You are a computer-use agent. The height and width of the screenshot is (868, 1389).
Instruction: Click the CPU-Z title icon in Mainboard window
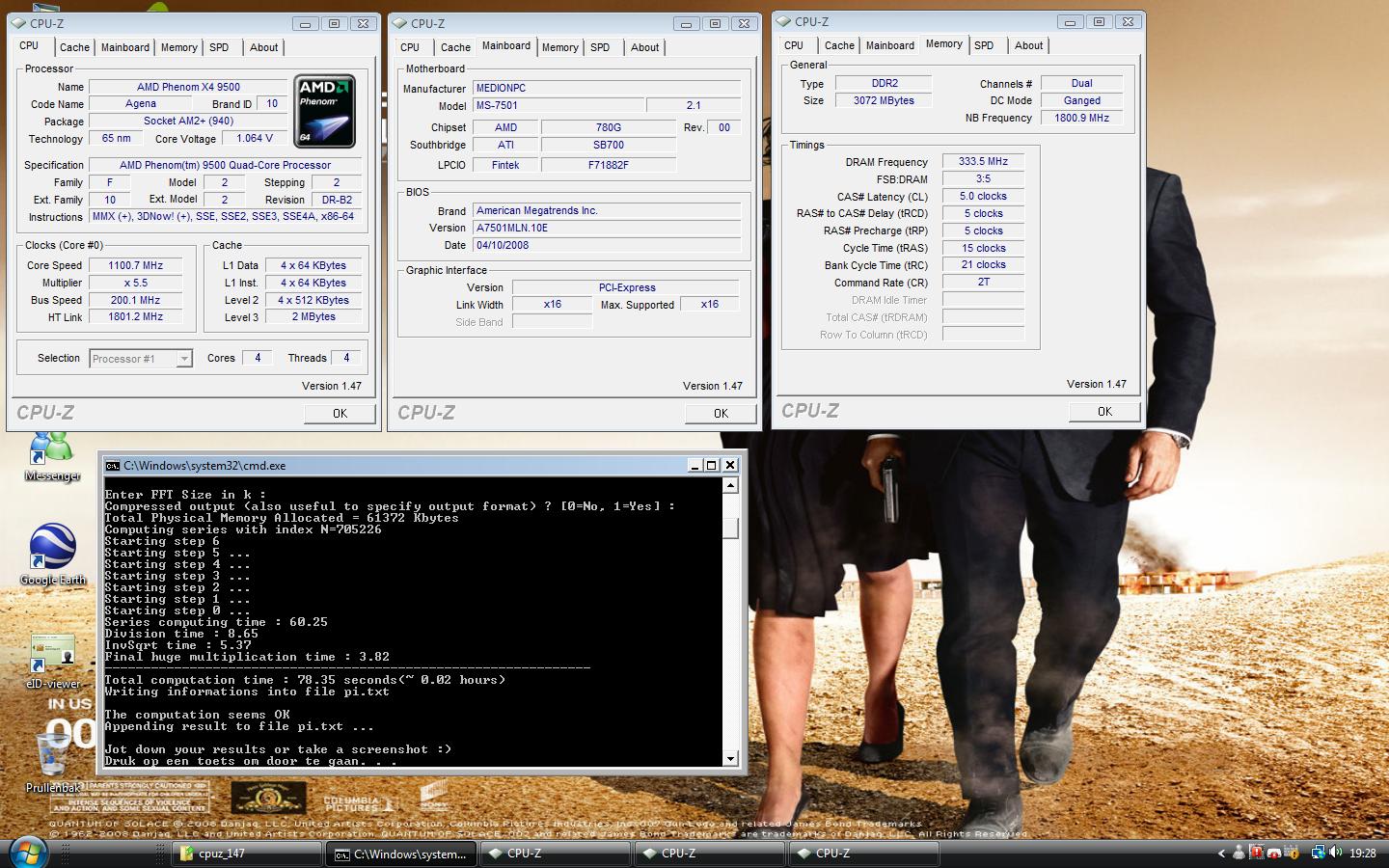click(x=400, y=23)
